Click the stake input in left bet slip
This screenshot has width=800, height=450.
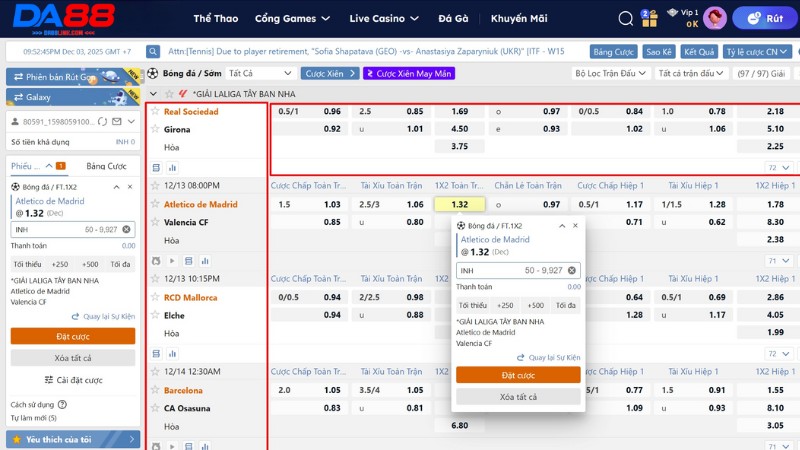point(72,230)
